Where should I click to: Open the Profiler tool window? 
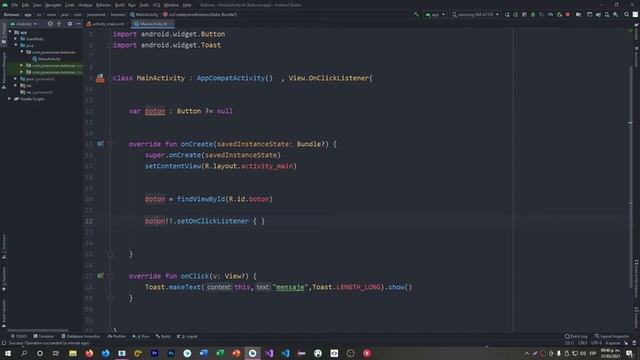point(117,336)
